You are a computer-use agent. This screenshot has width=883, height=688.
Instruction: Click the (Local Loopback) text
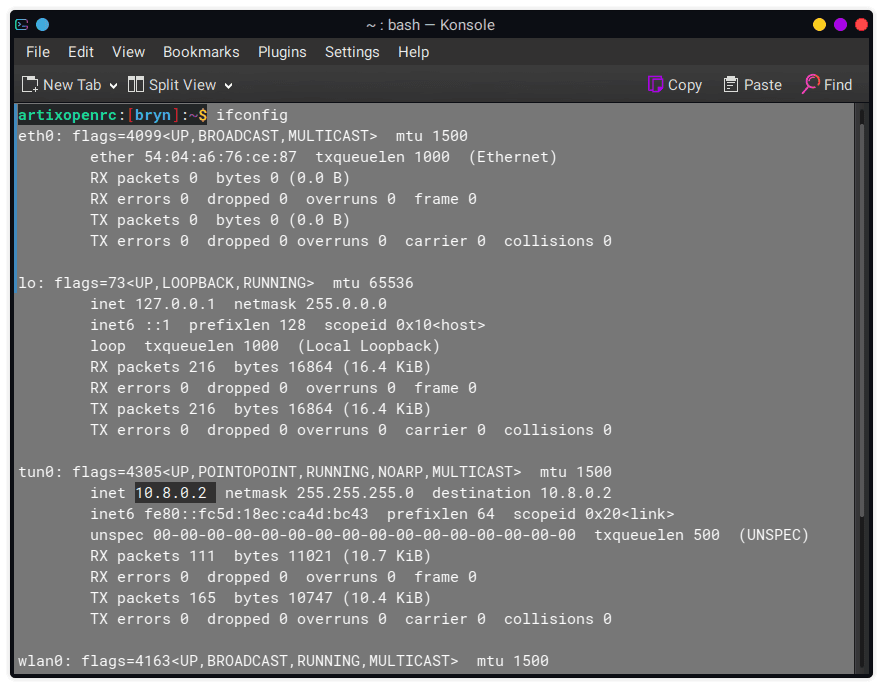click(369, 346)
